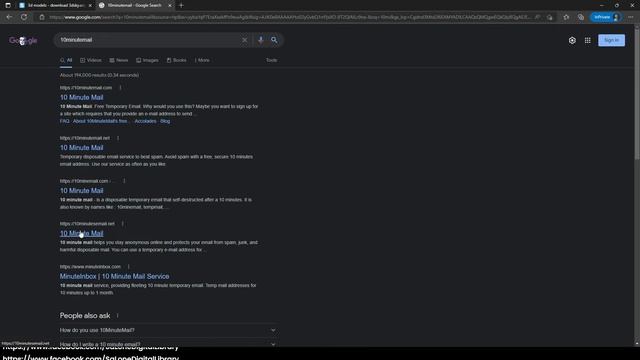
Task: Open options dots beside 10minutemail.net URL
Action: (x=118, y=138)
